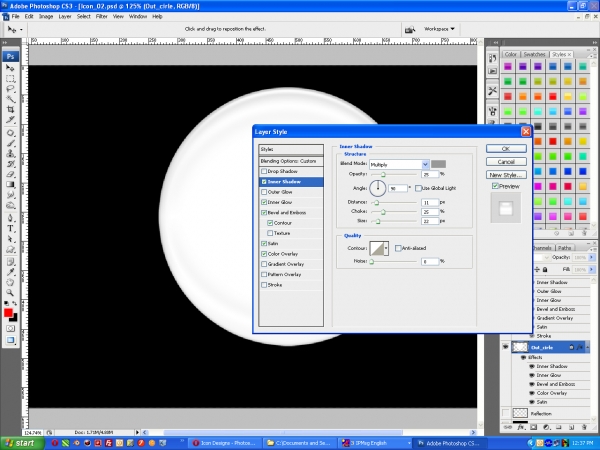The height and width of the screenshot is (450, 600).
Task: Select the Rectangular Marquee tool
Action: 10,79
